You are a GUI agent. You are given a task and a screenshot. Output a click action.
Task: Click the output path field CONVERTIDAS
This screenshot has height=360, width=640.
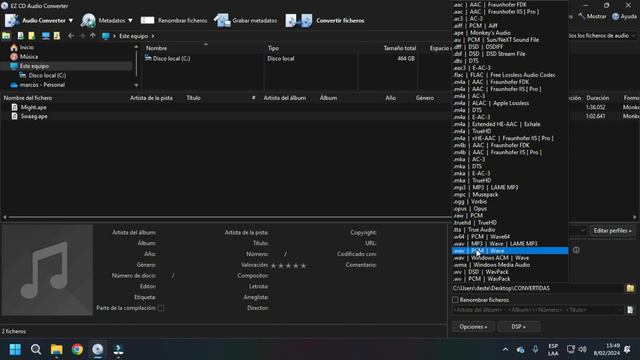(538, 288)
